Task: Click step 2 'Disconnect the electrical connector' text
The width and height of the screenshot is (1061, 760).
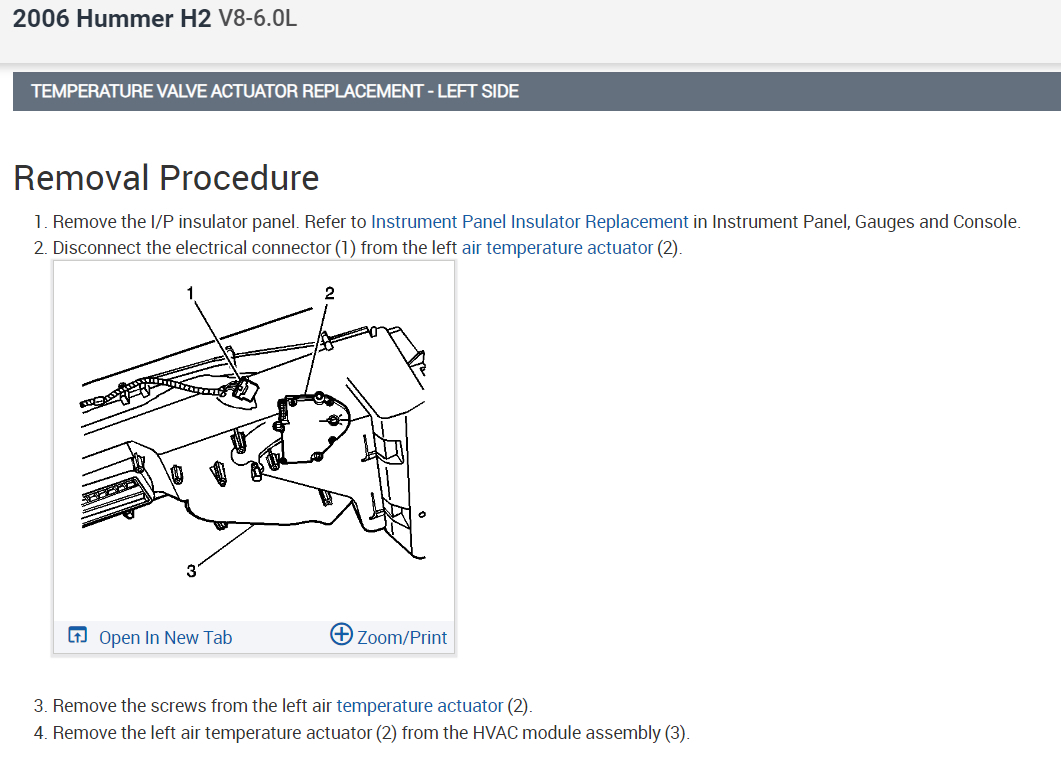Action: 191,248
